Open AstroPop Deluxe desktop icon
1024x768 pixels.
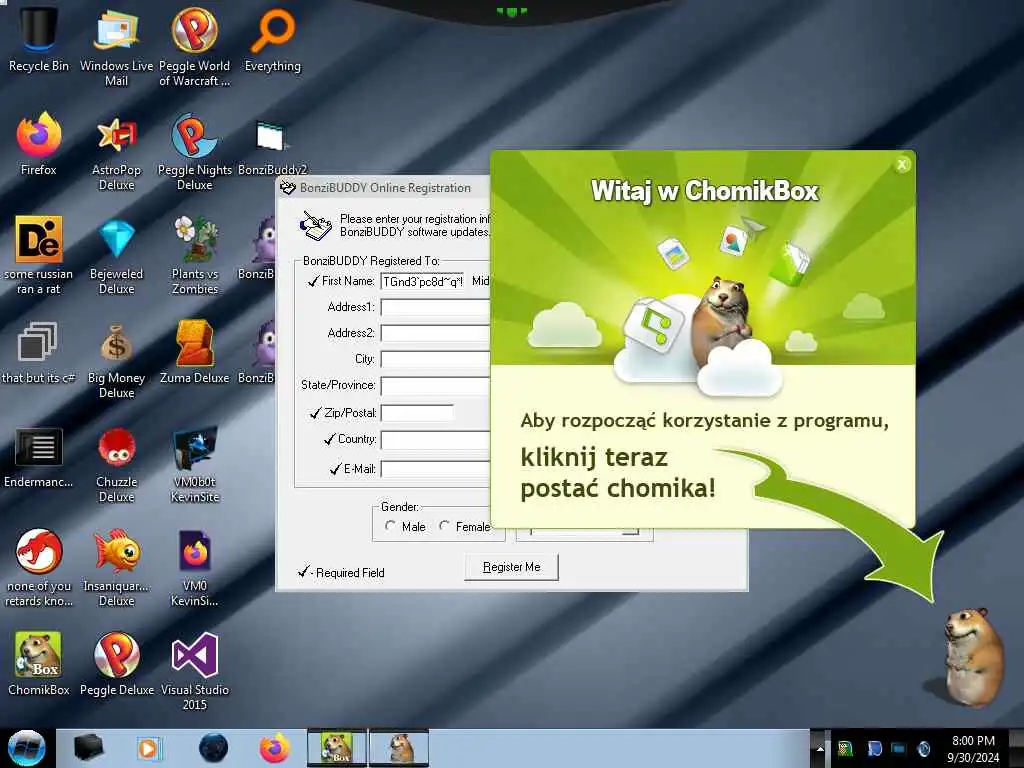(x=116, y=152)
